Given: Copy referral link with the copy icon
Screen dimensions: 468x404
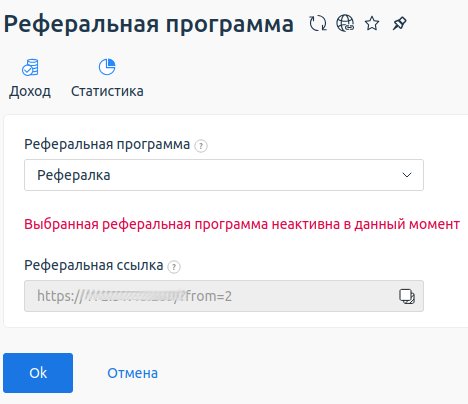Looking at the screenshot, I should click(x=407, y=296).
